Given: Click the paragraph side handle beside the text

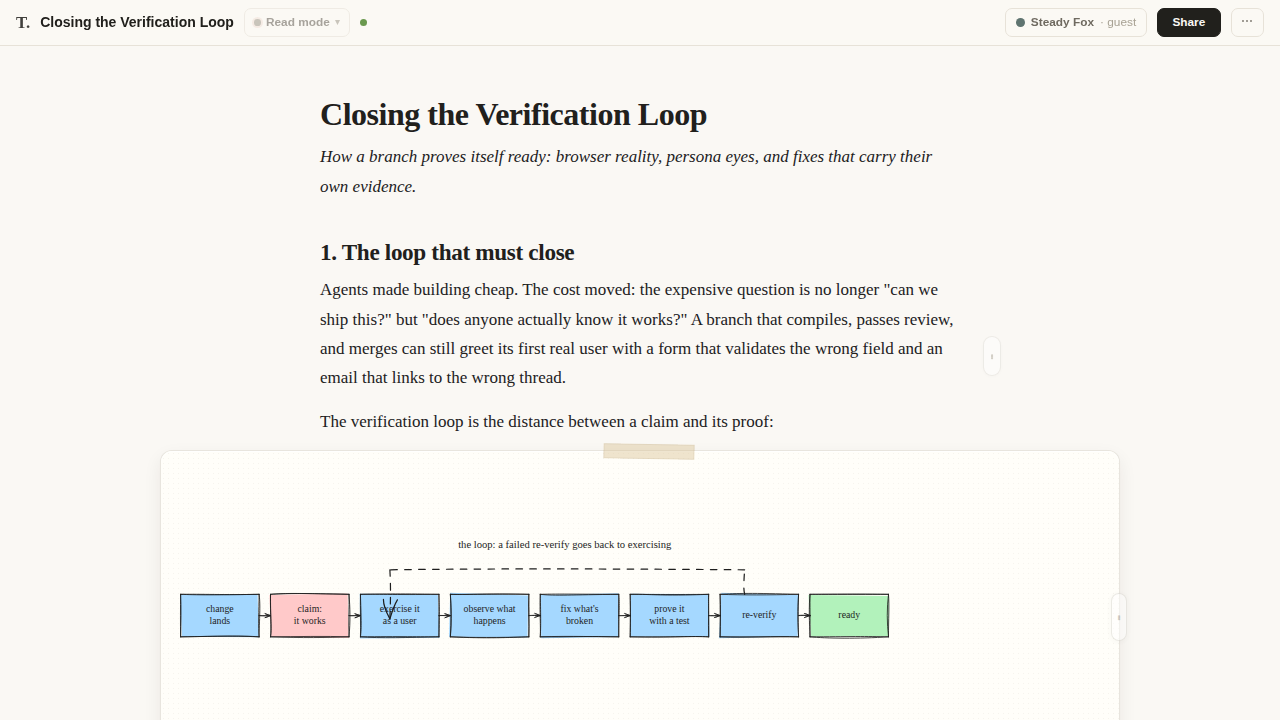Looking at the screenshot, I should pos(992,356).
